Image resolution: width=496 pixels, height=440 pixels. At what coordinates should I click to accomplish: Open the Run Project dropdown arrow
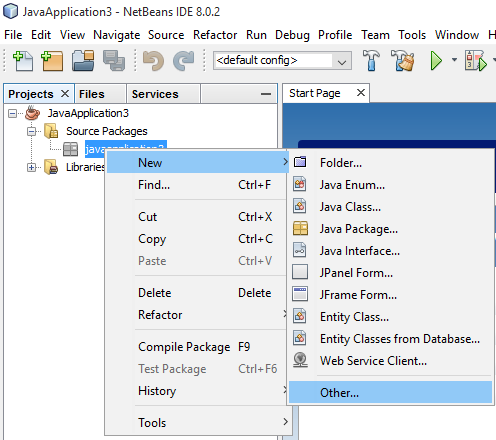[x=454, y=60]
